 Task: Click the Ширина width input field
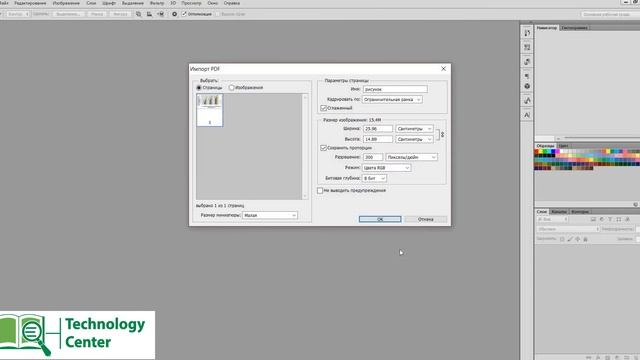(378, 129)
